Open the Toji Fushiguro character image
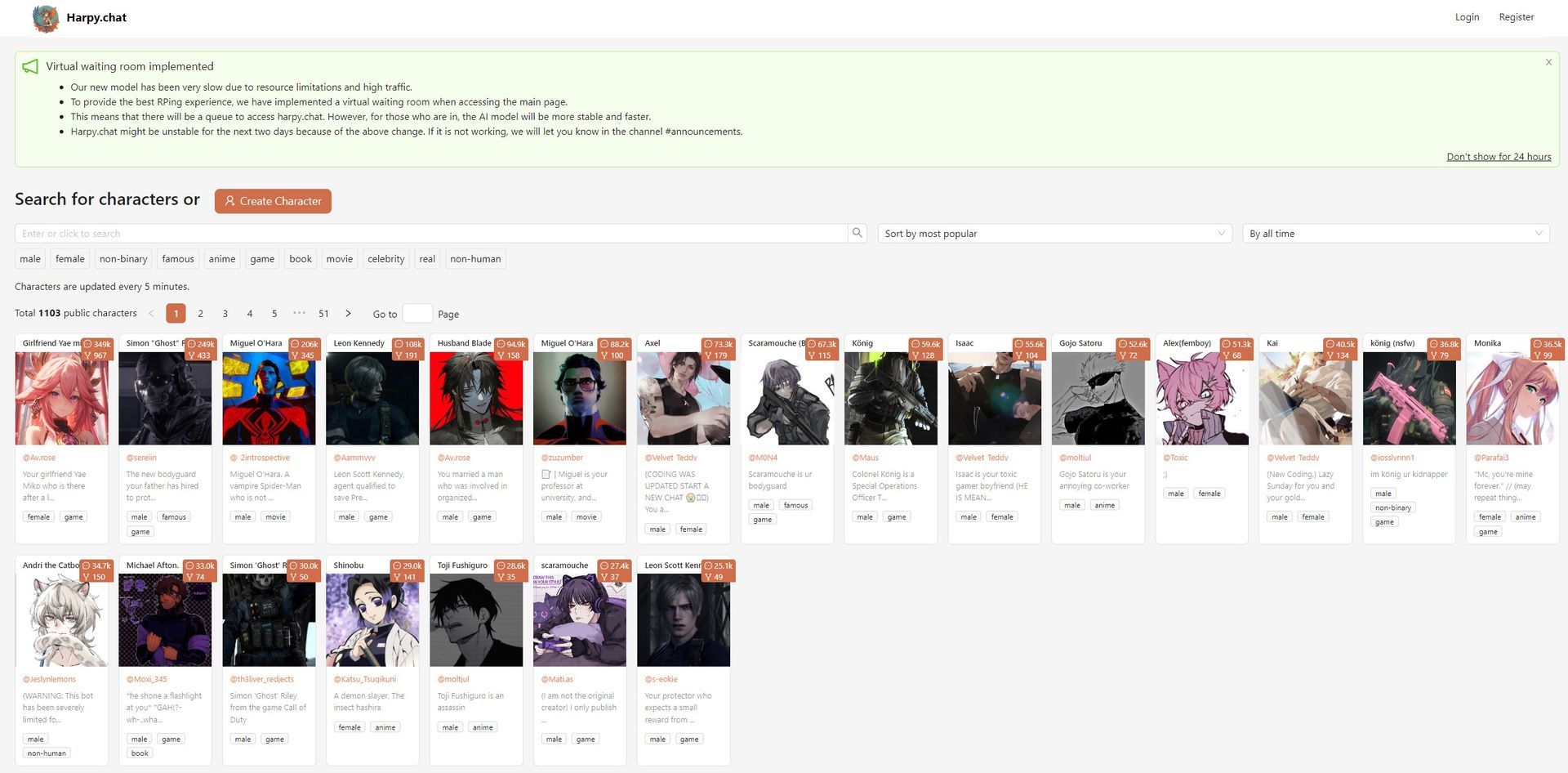Screen dimensions: 1568x773 point(476,620)
